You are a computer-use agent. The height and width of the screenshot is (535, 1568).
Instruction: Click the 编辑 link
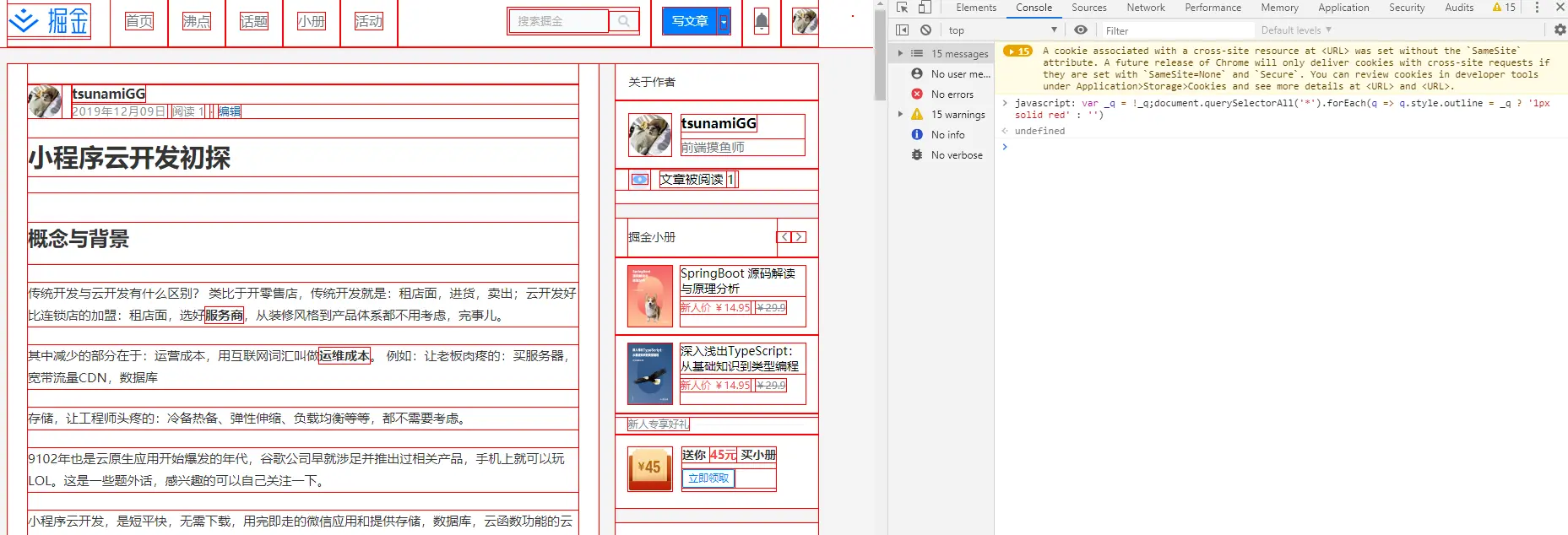point(230,111)
